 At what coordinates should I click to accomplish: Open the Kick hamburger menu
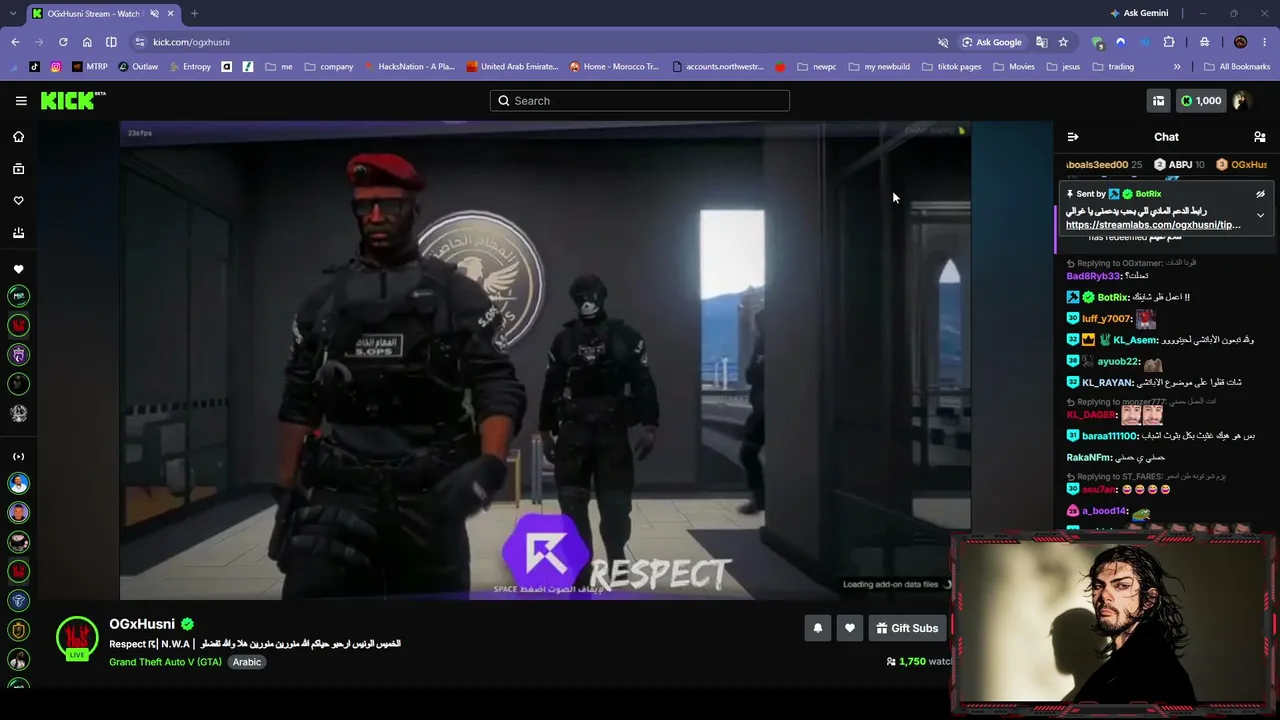tap(21, 100)
